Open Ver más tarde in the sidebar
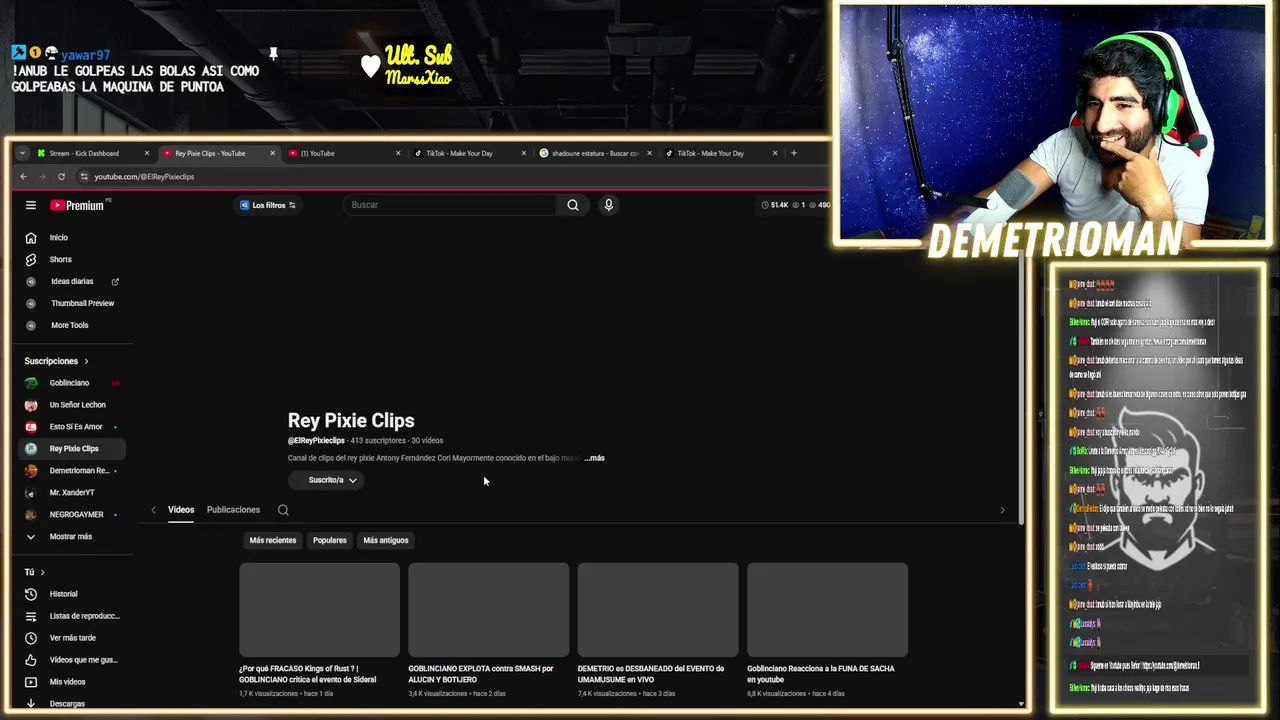Screen dimensions: 1280x720 click(72, 638)
